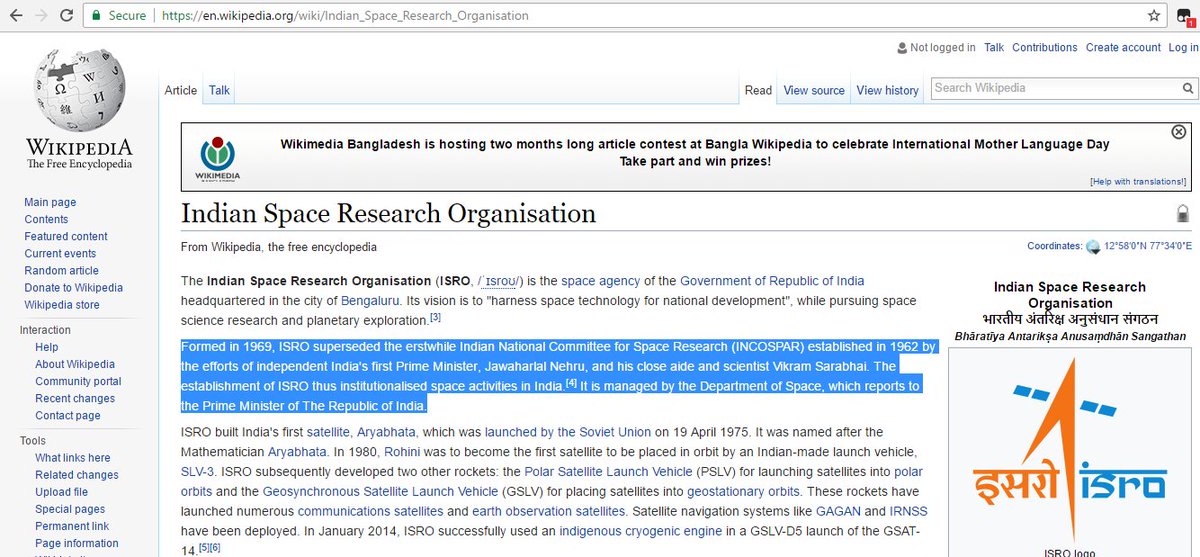Open the sidebar Help link

[x=47, y=347]
